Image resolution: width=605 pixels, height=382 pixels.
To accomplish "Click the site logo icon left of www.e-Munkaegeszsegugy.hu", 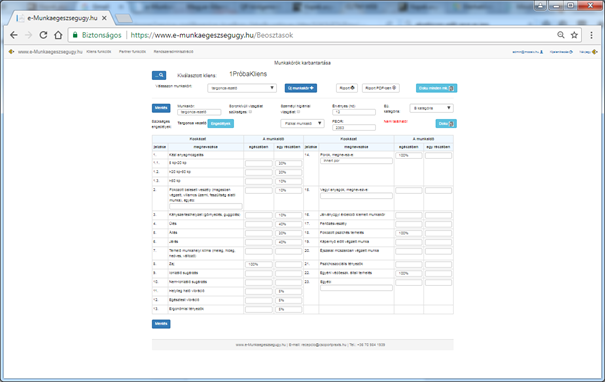I will pyautogui.click(x=11, y=51).
